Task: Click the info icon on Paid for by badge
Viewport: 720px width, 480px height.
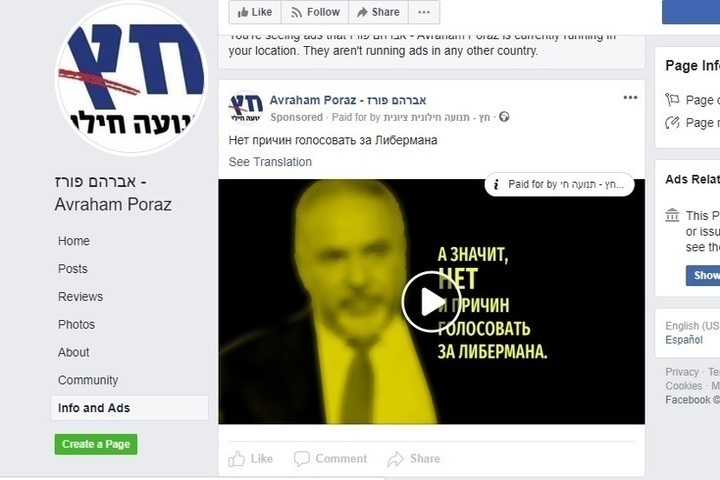Action: [496, 185]
